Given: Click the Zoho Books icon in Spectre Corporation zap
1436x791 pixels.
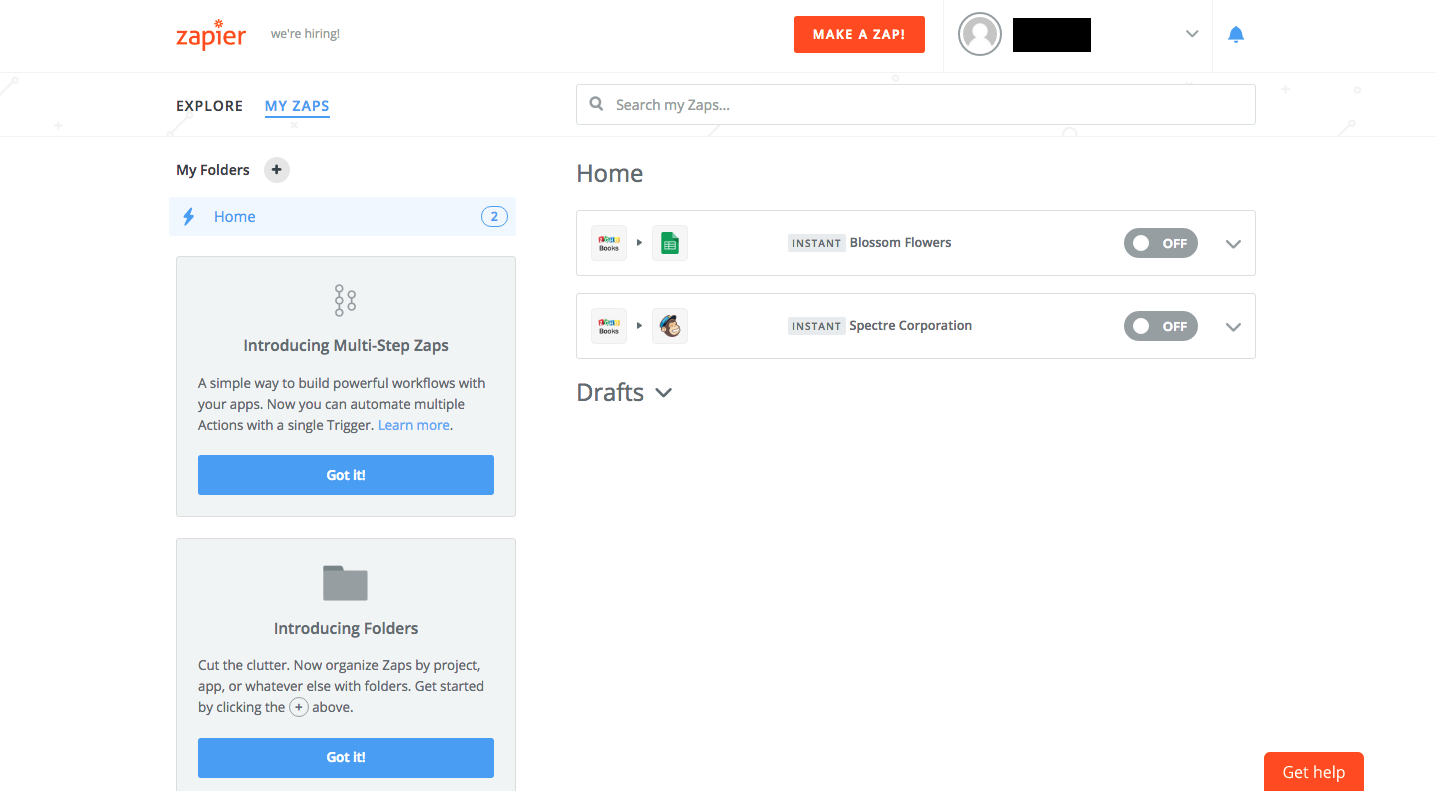Looking at the screenshot, I should point(609,326).
